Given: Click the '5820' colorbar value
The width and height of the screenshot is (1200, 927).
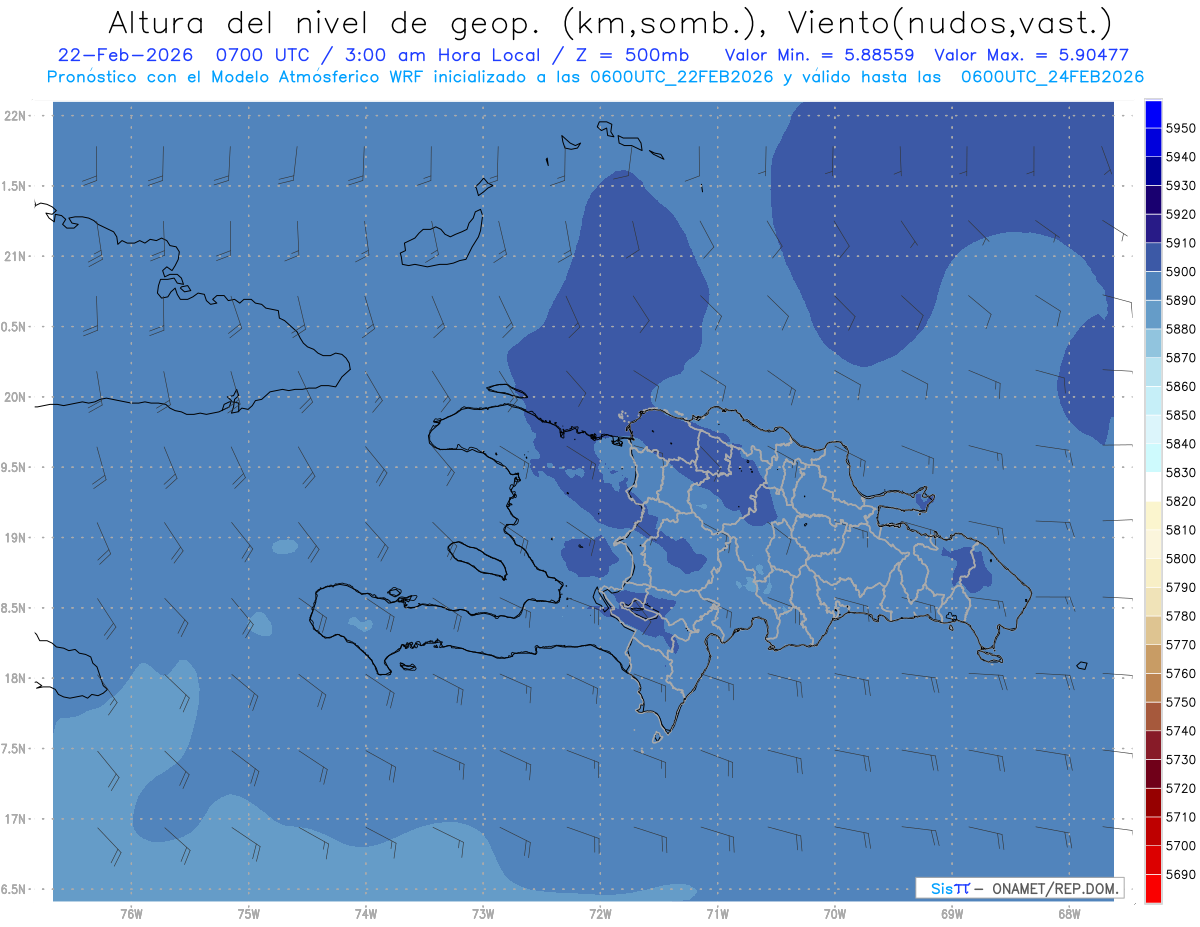Looking at the screenshot, I should coord(1181,501).
